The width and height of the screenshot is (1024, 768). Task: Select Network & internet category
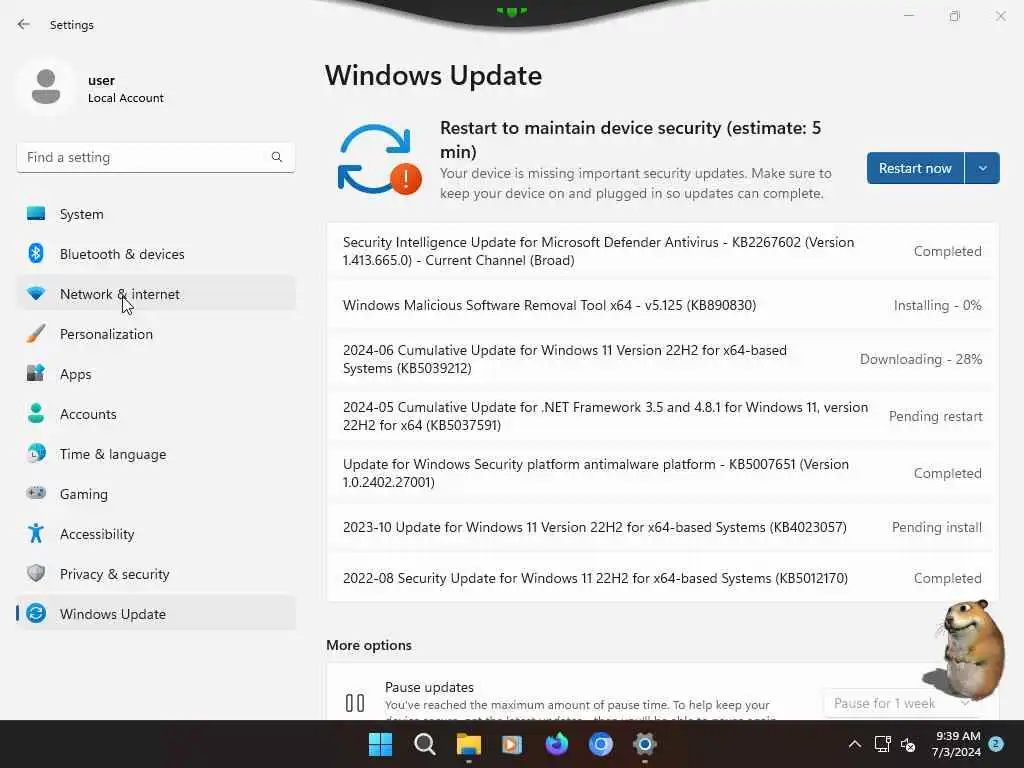(156, 293)
